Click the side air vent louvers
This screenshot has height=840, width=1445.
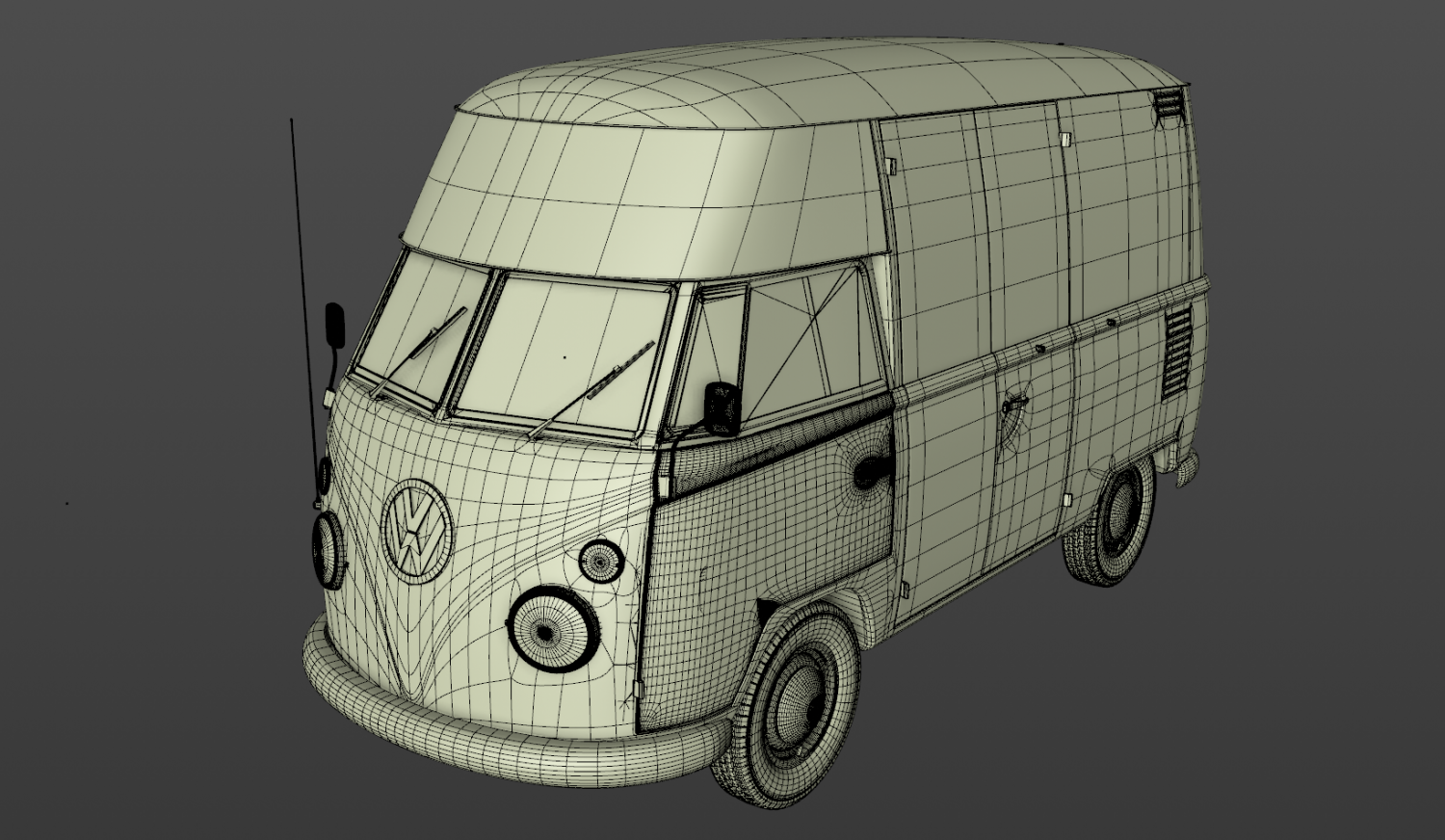(x=1175, y=350)
